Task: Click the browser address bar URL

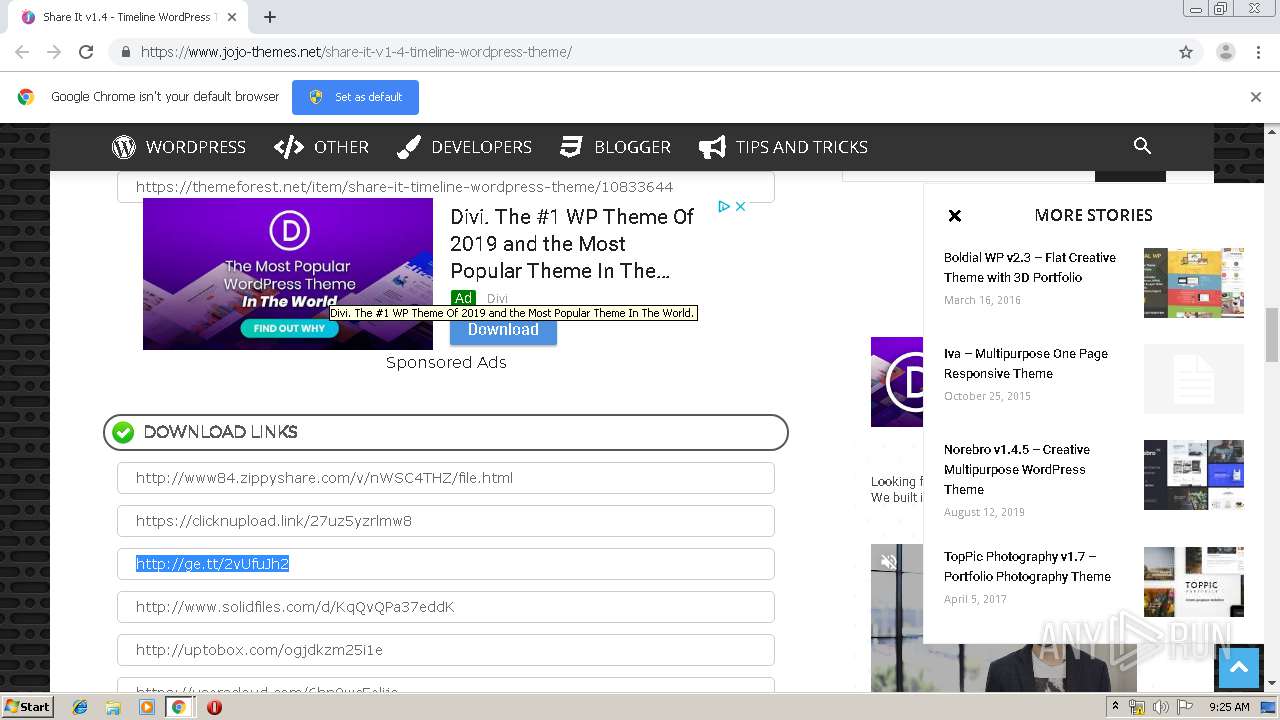Action: [x=356, y=52]
